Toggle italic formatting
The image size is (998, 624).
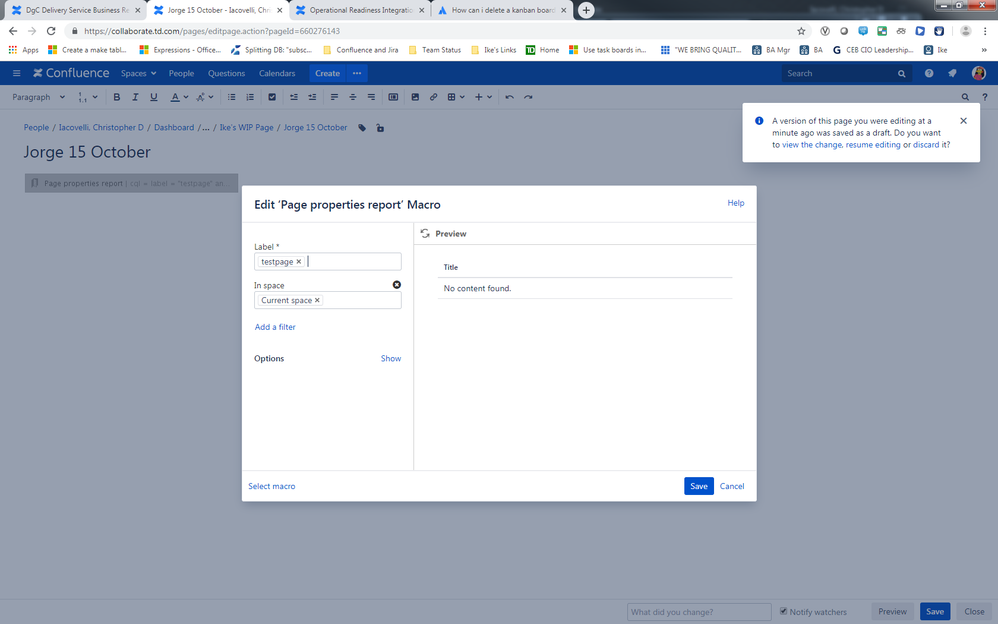135,97
